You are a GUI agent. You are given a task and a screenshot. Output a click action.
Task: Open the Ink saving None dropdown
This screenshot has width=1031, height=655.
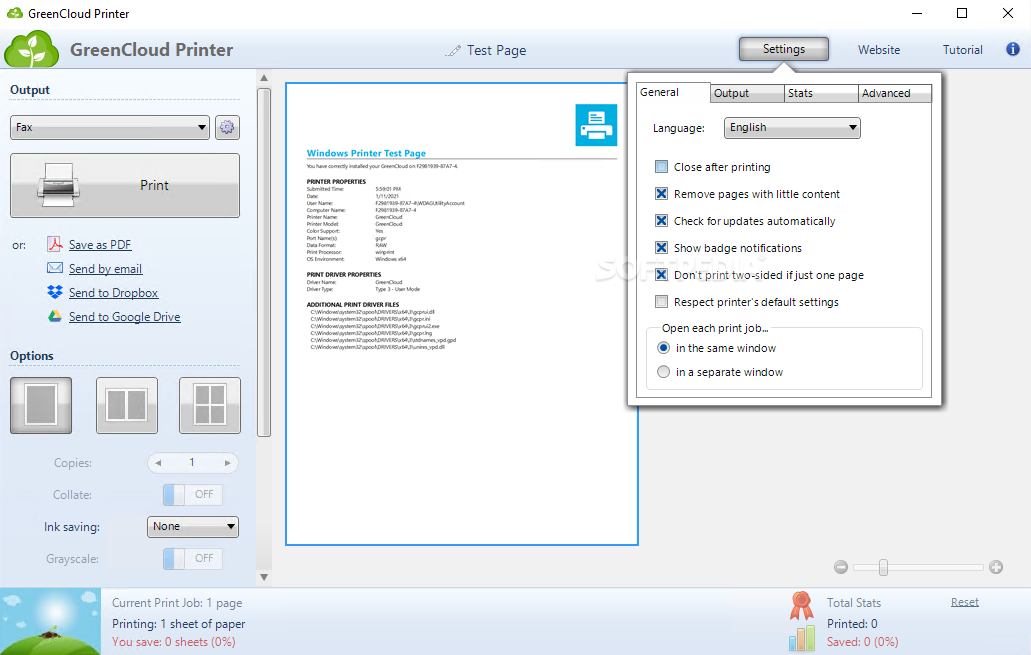click(193, 527)
